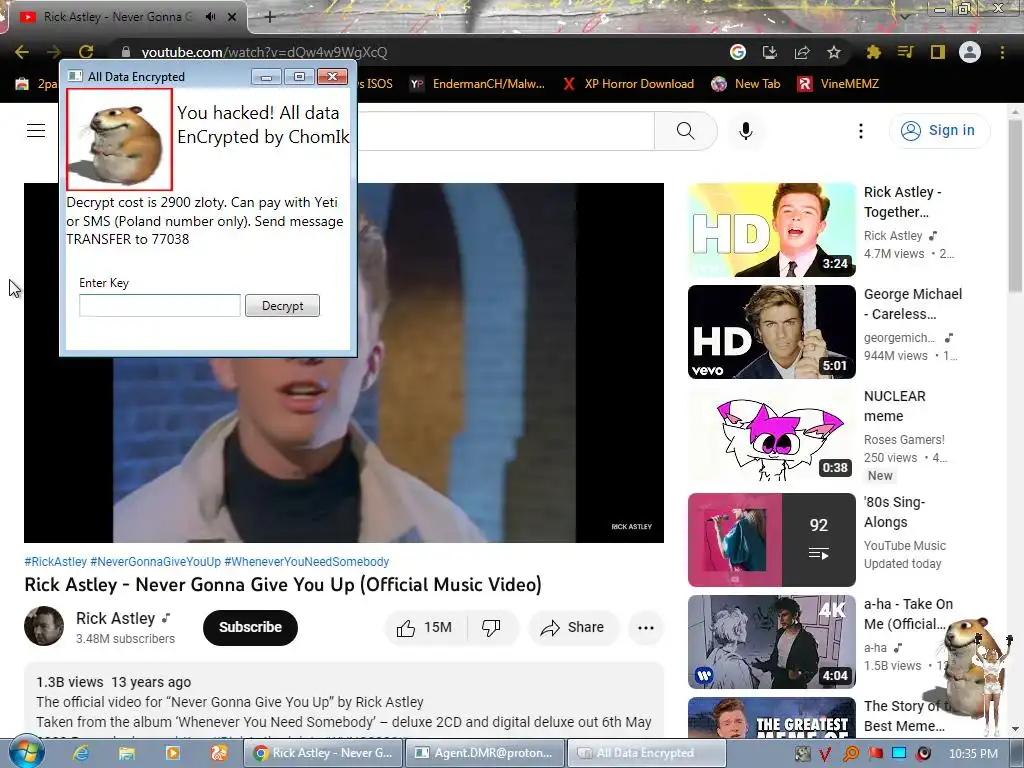Go back using Chrome's back arrow
This screenshot has height=768, width=1024.
click(22, 52)
